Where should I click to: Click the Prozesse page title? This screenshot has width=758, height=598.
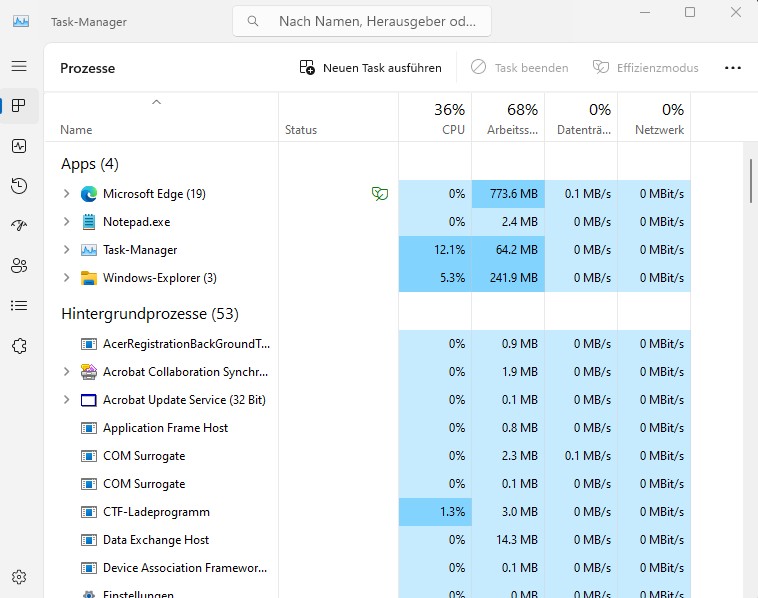pyautogui.click(x=87, y=68)
